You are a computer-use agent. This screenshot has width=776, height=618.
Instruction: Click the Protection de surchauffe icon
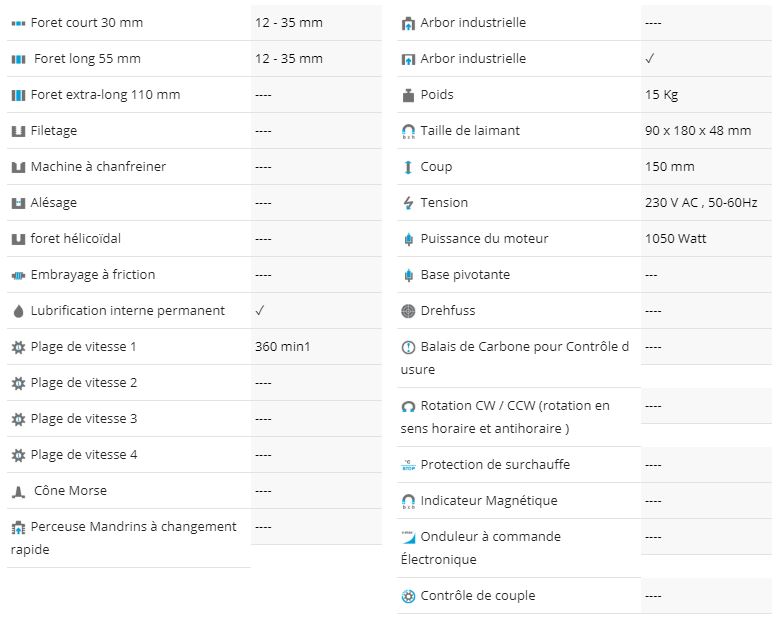point(408,465)
